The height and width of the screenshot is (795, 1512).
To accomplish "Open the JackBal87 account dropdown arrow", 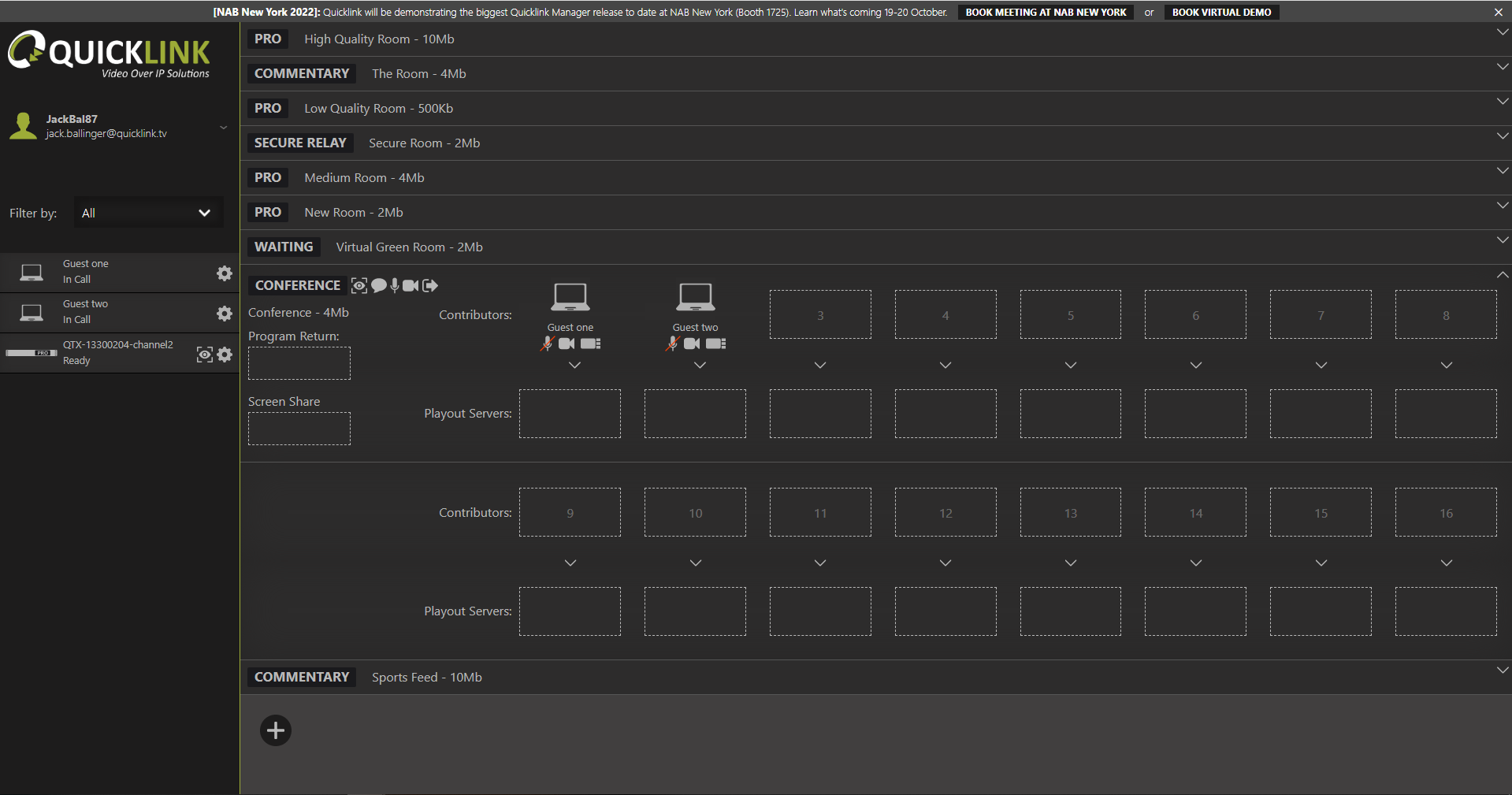I will click(224, 127).
